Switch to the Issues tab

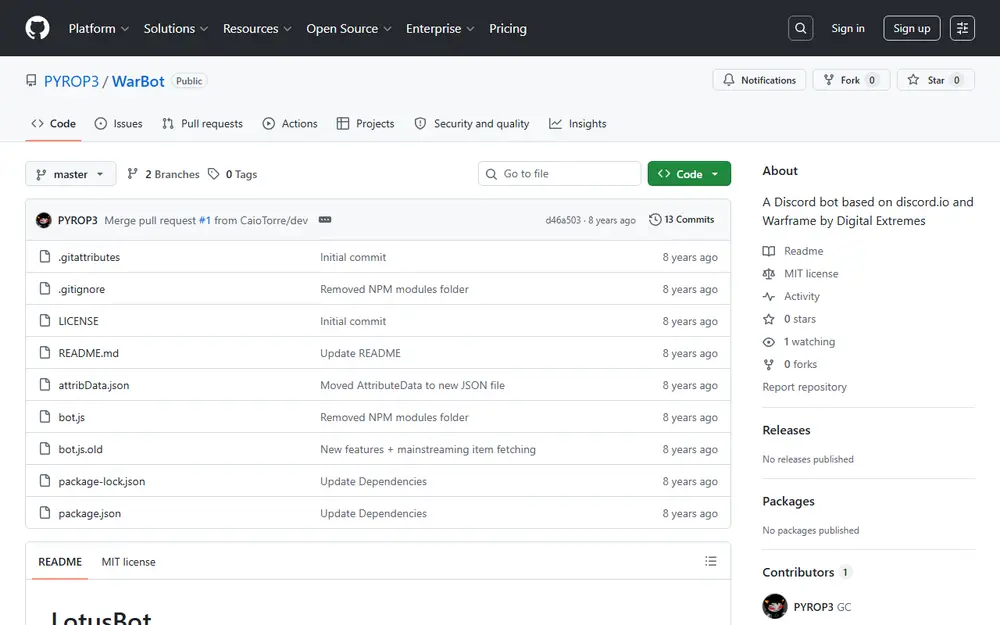click(119, 124)
